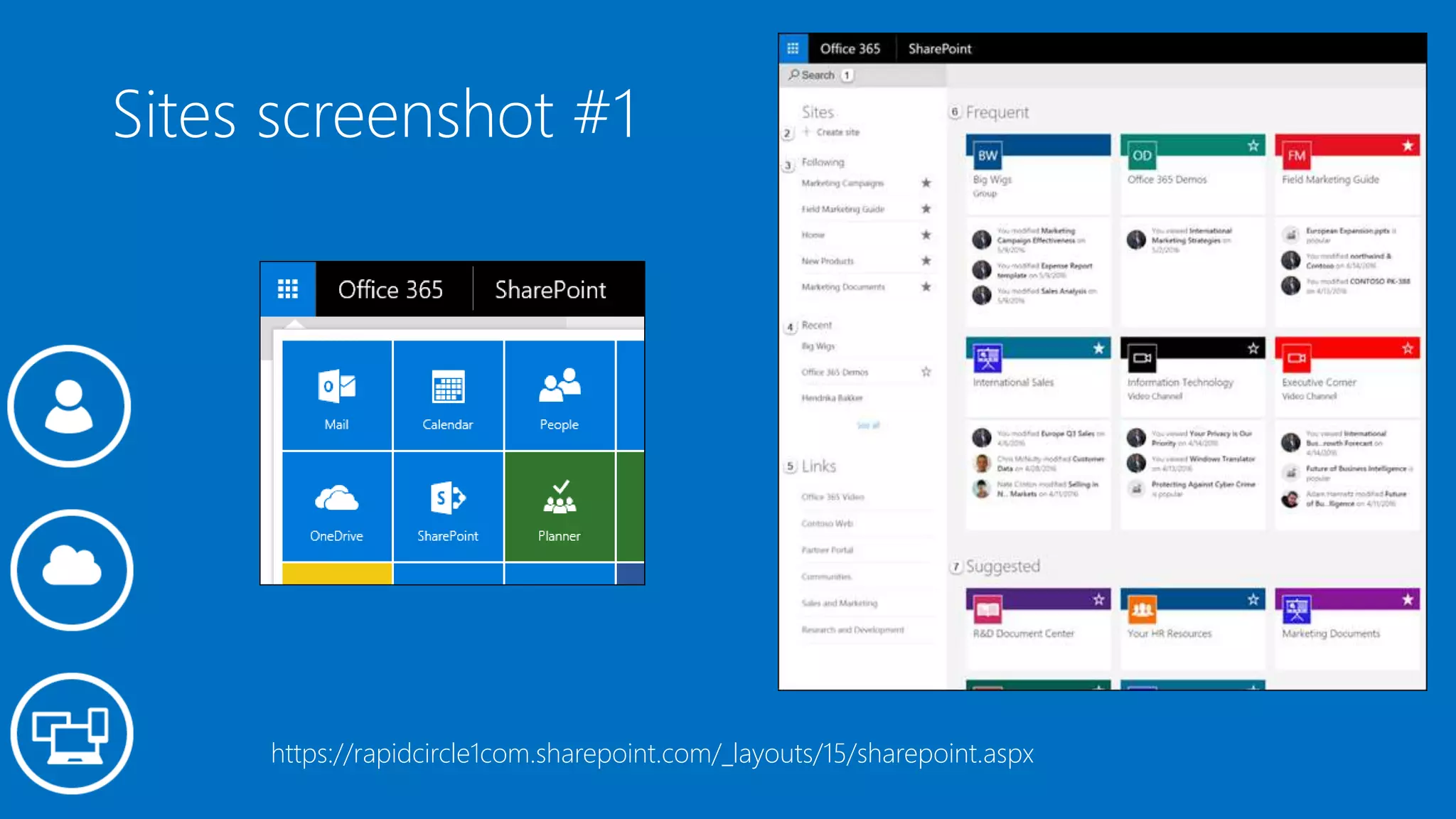
Task: Click the Create site link
Action: point(837,132)
